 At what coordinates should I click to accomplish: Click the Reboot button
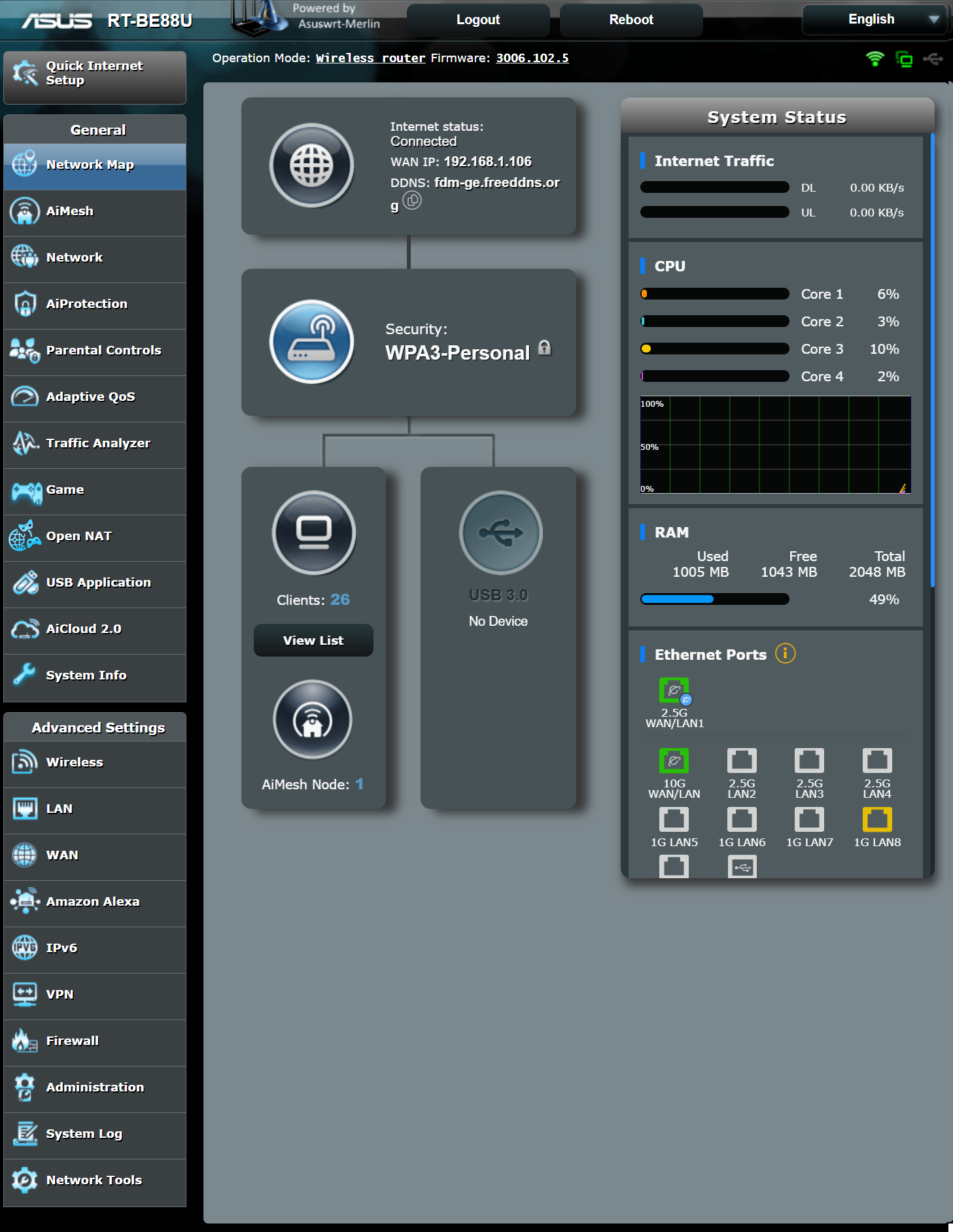tap(631, 20)
